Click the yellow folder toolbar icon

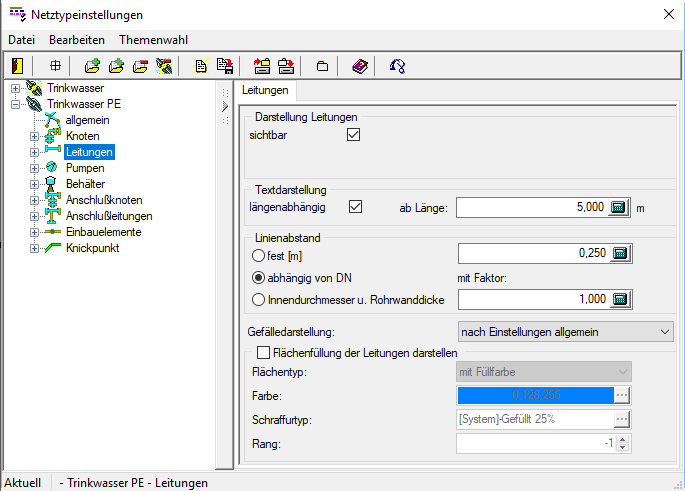[322, 66]
